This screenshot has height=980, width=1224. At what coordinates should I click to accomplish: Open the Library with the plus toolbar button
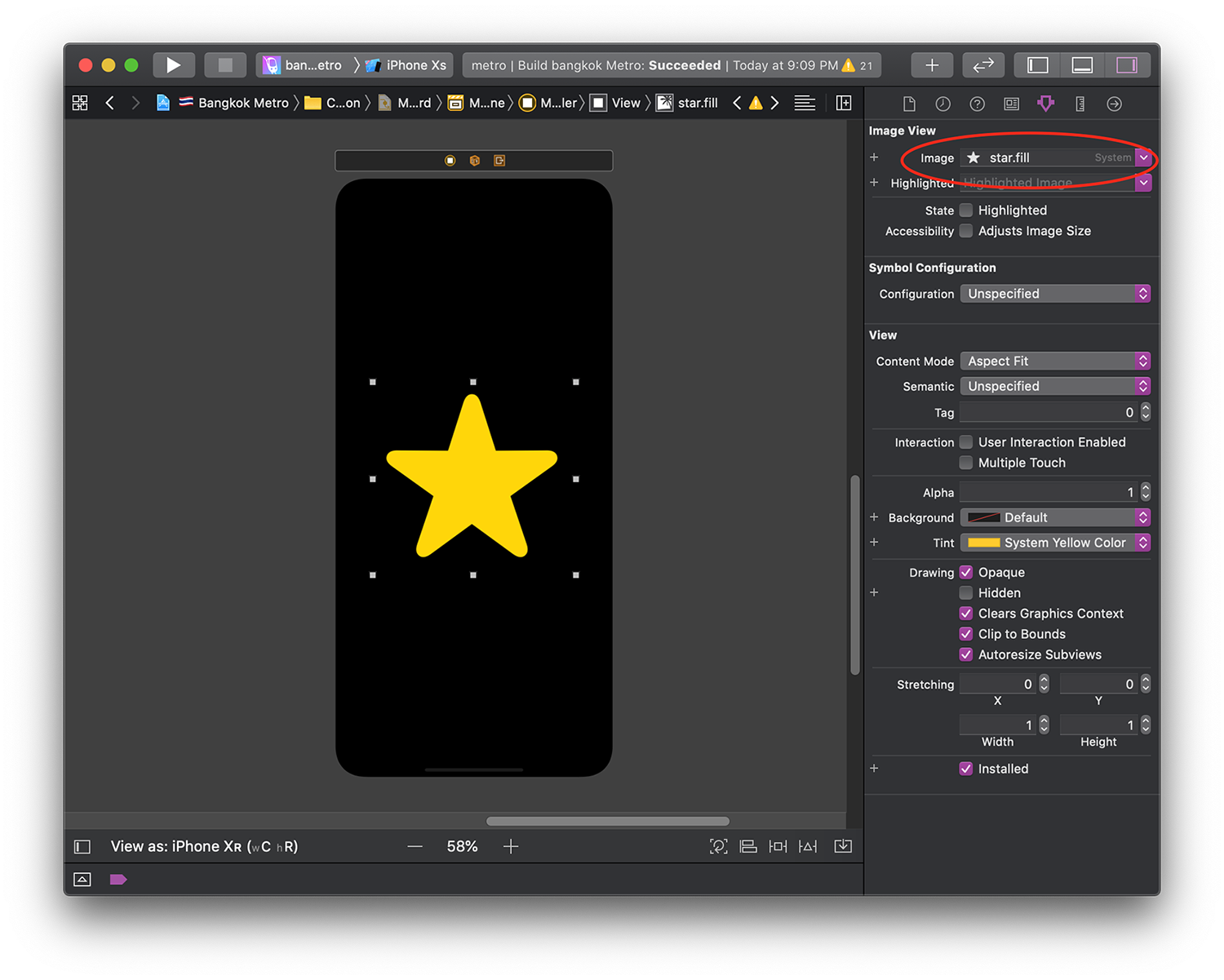932,64
